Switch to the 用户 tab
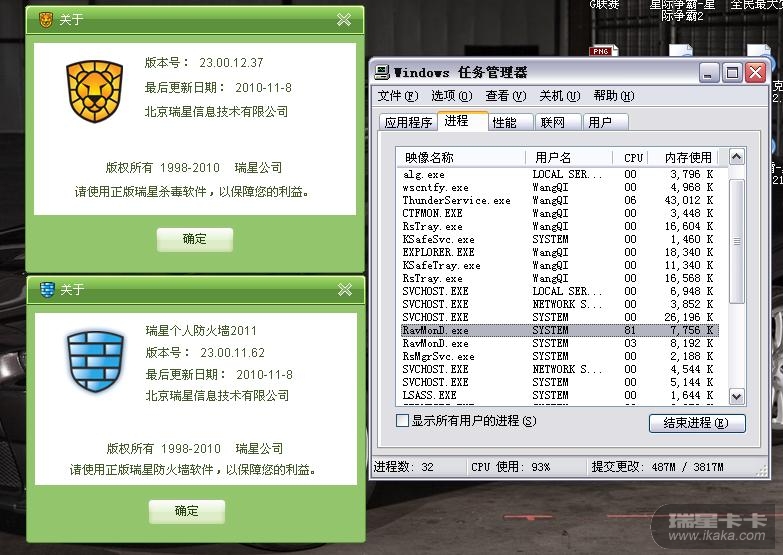 606,122
